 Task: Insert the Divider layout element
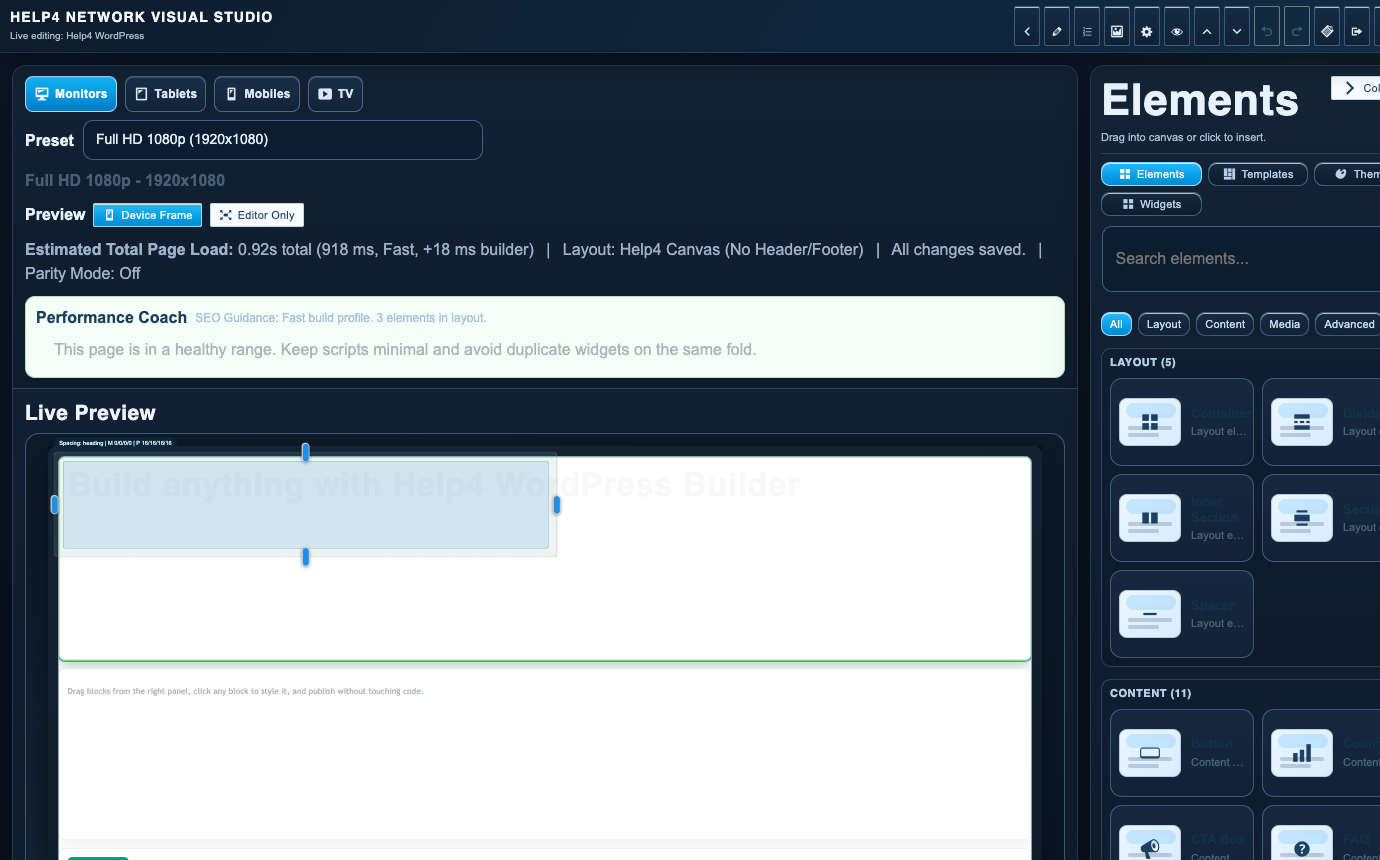(1321, 422)
